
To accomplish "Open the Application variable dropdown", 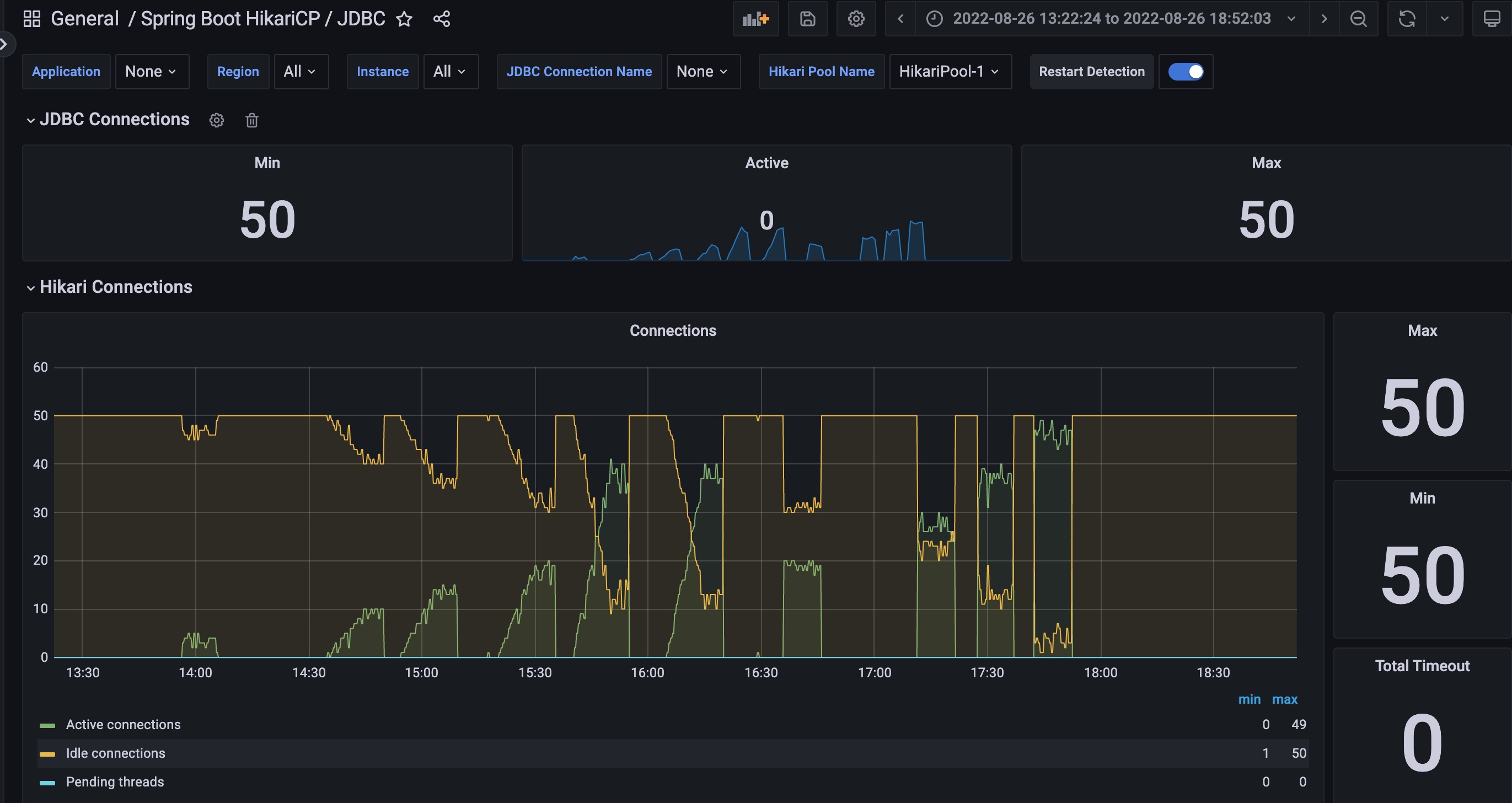I will [x=152, y=72].
